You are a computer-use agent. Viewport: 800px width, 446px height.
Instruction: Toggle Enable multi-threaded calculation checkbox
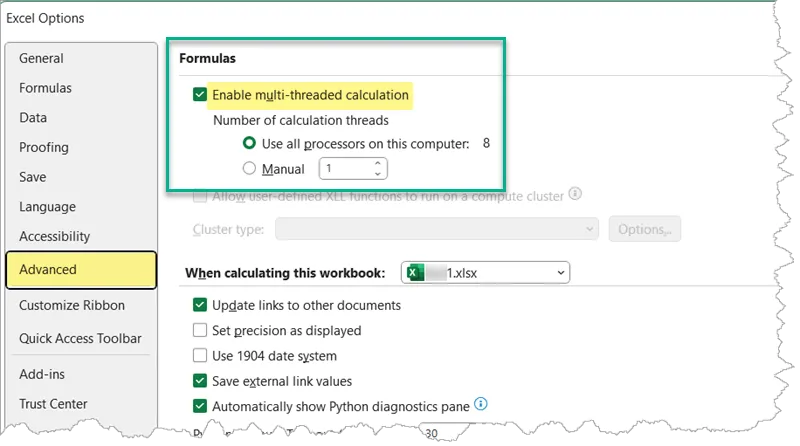[201, 95]
